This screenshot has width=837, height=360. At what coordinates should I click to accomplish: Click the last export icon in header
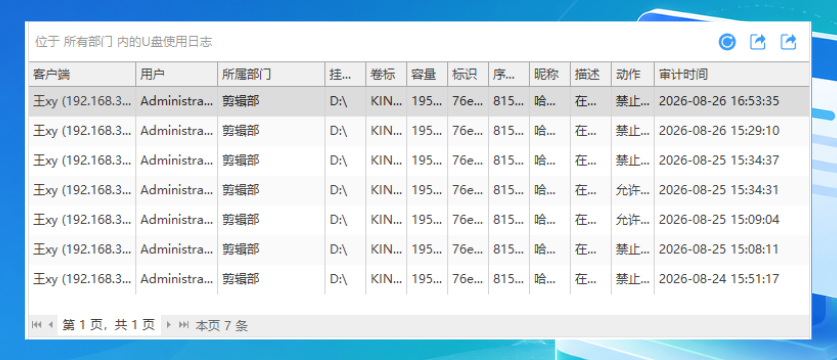788,42
